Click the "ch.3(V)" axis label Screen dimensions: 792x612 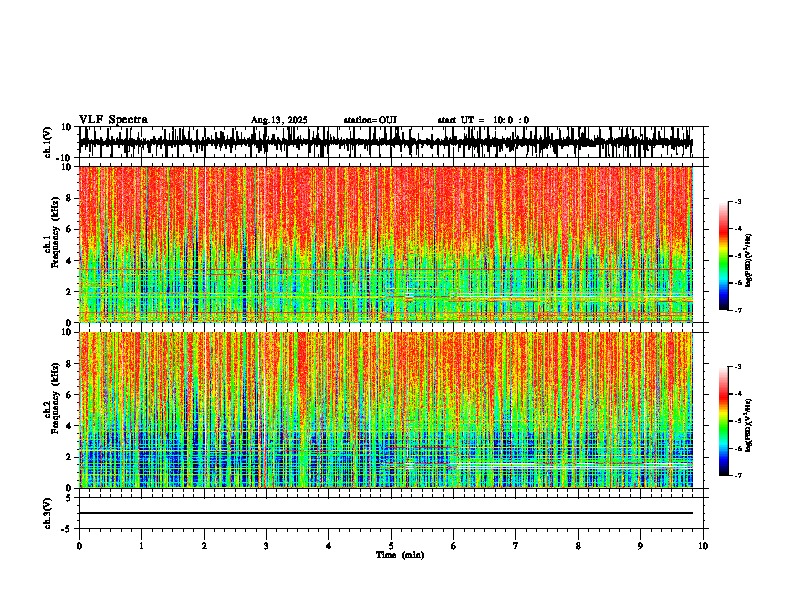tap(48, 513)
